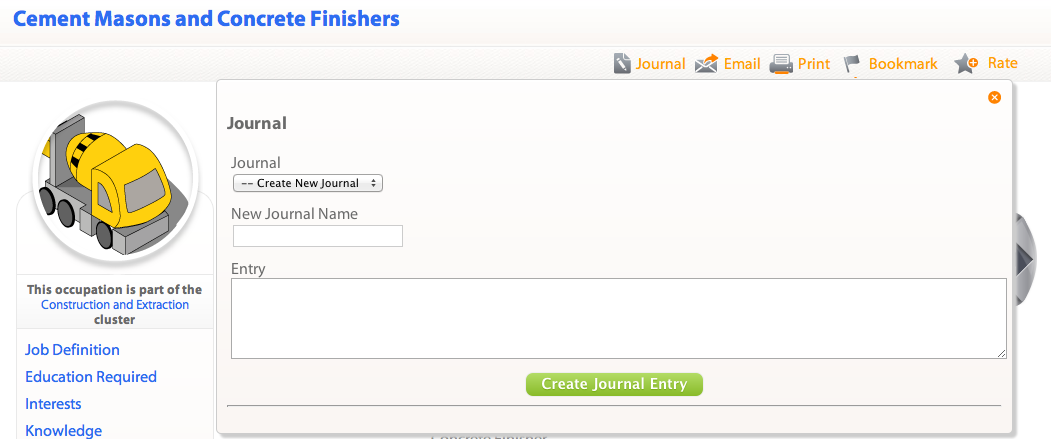Screen dimensions: 1051x439
Task: Focus the New Journal Name field
Action: (x=318, y=236)
